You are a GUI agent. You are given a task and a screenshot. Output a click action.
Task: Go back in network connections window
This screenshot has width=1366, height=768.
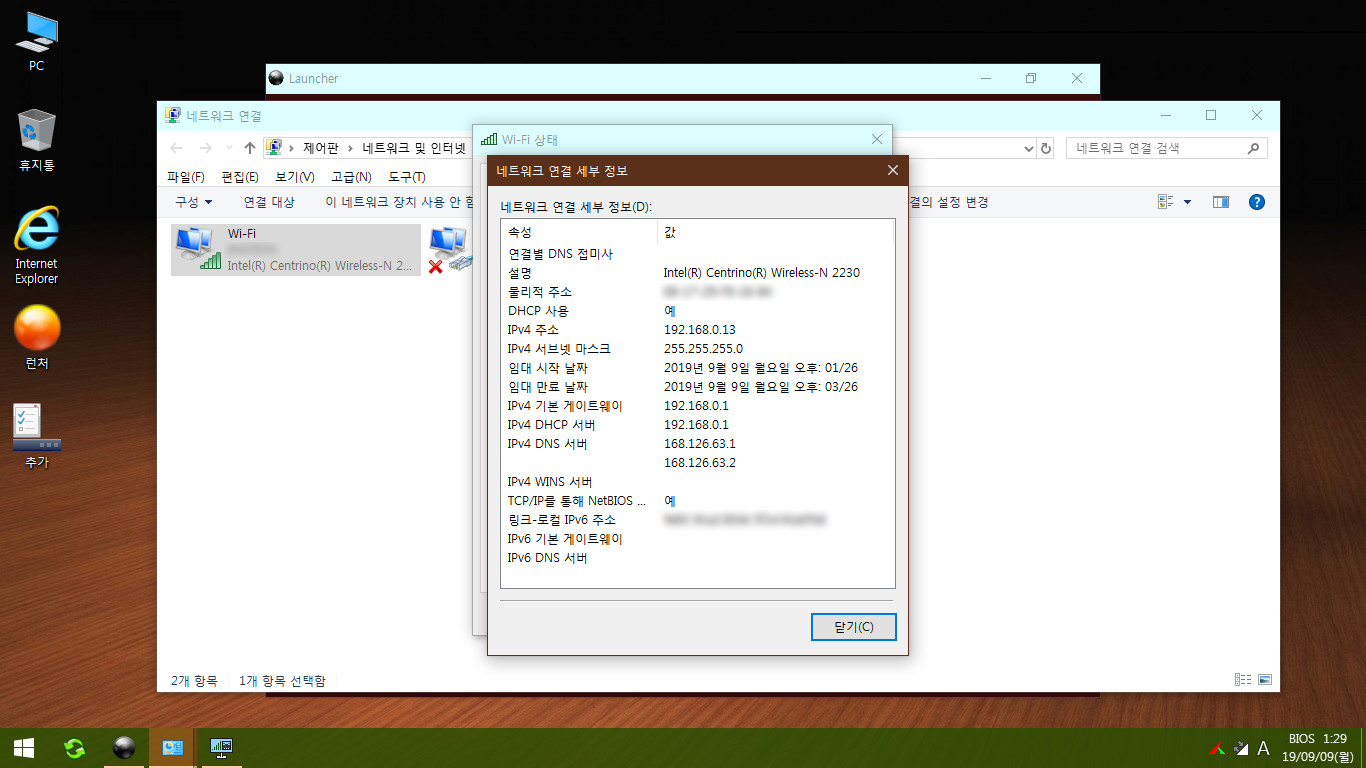click(177, 148)
